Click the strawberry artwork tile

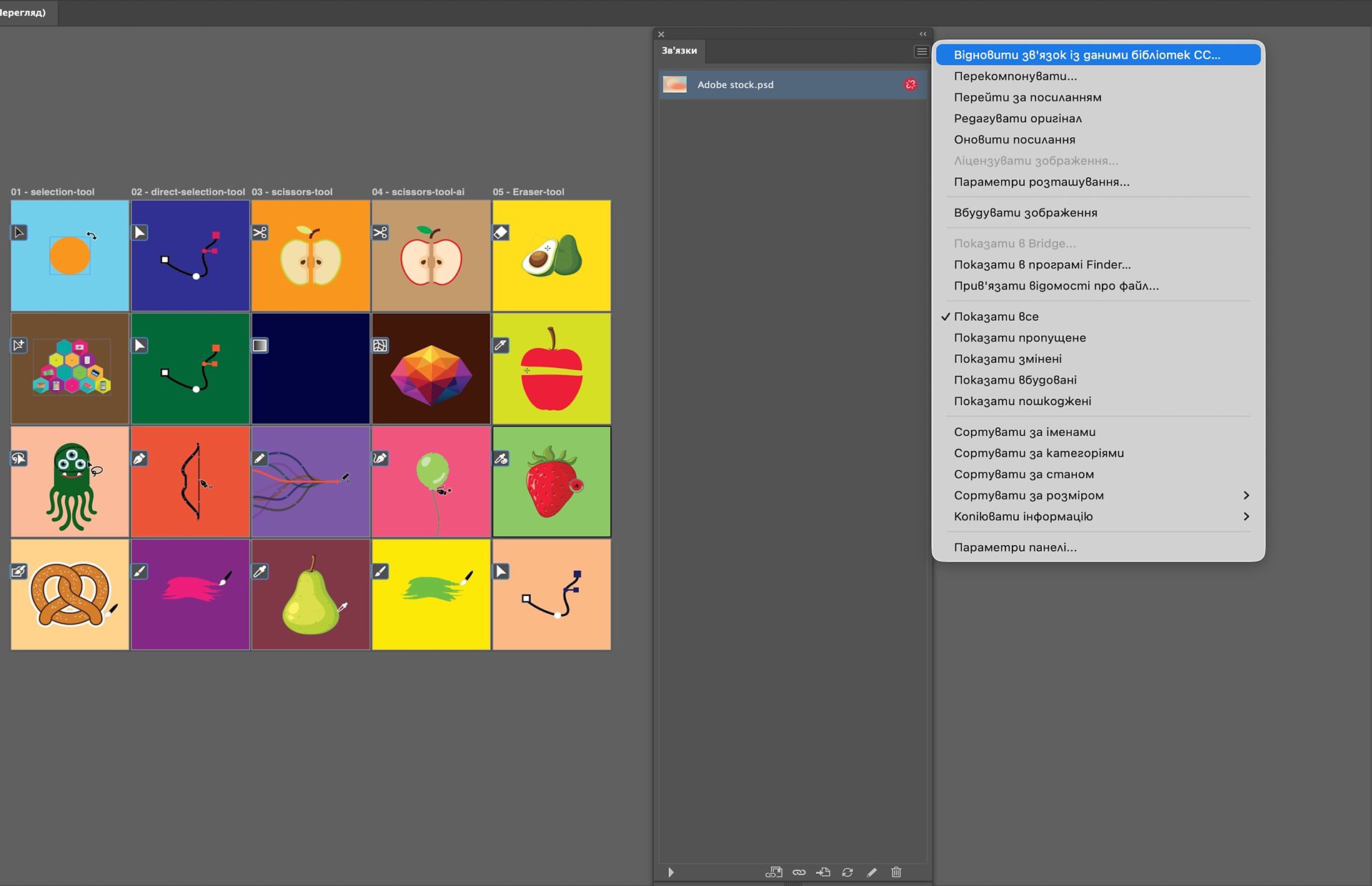coord(552,482)
